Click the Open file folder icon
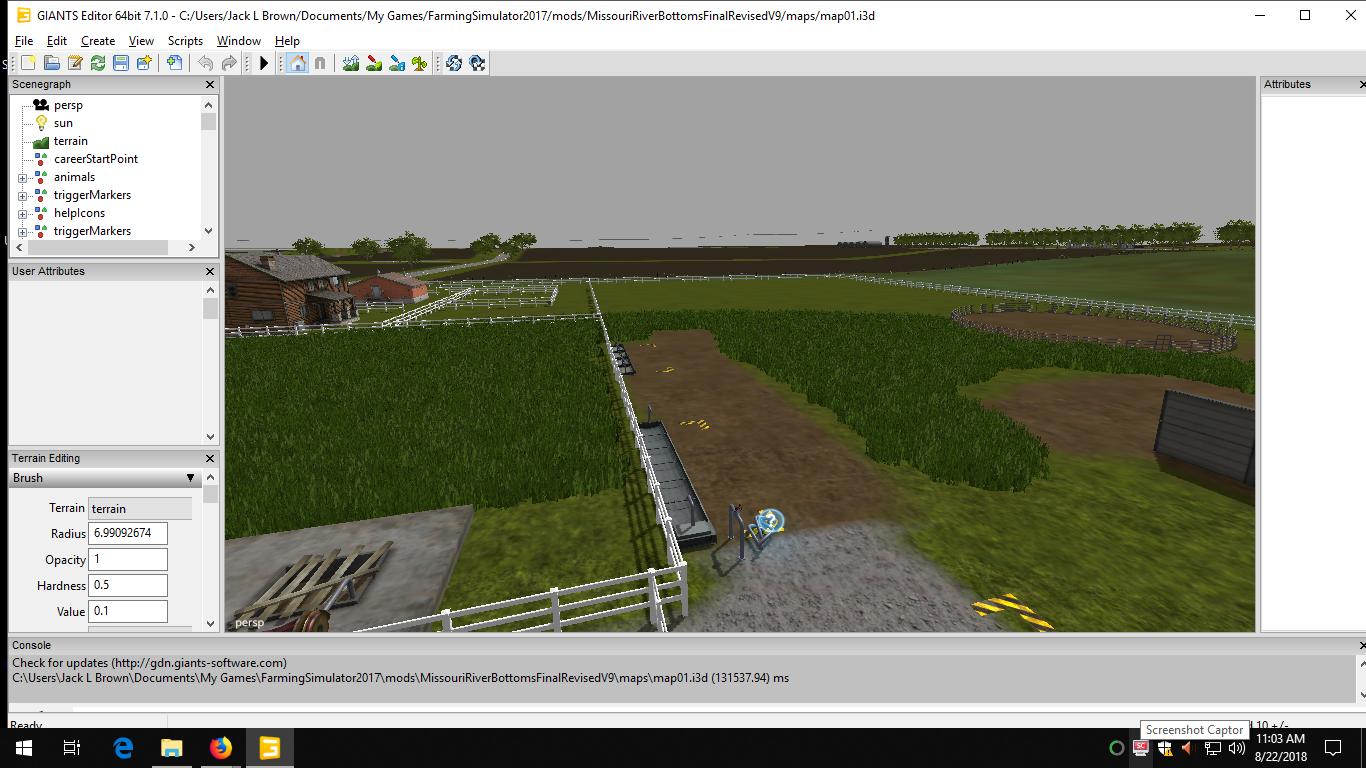1366x768 pixels. tap(51, 63)
